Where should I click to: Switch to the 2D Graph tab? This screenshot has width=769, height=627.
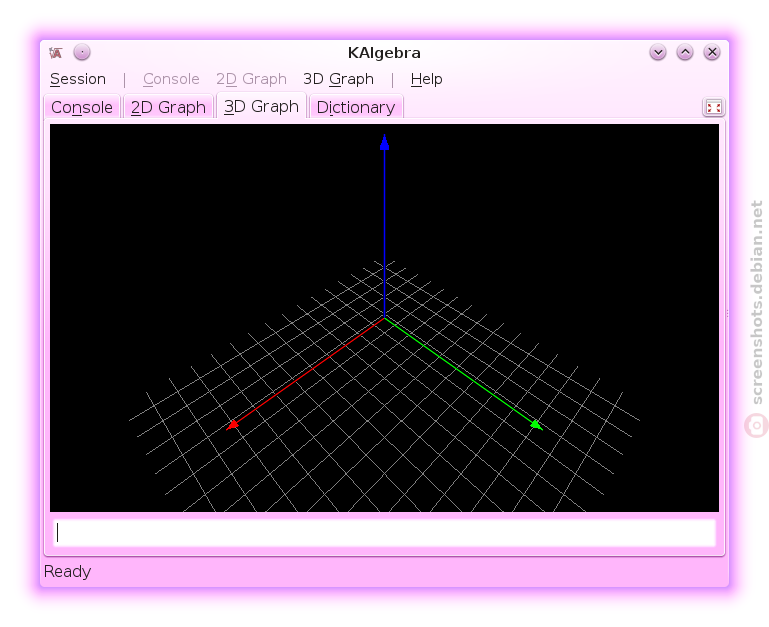pos(168,107)
